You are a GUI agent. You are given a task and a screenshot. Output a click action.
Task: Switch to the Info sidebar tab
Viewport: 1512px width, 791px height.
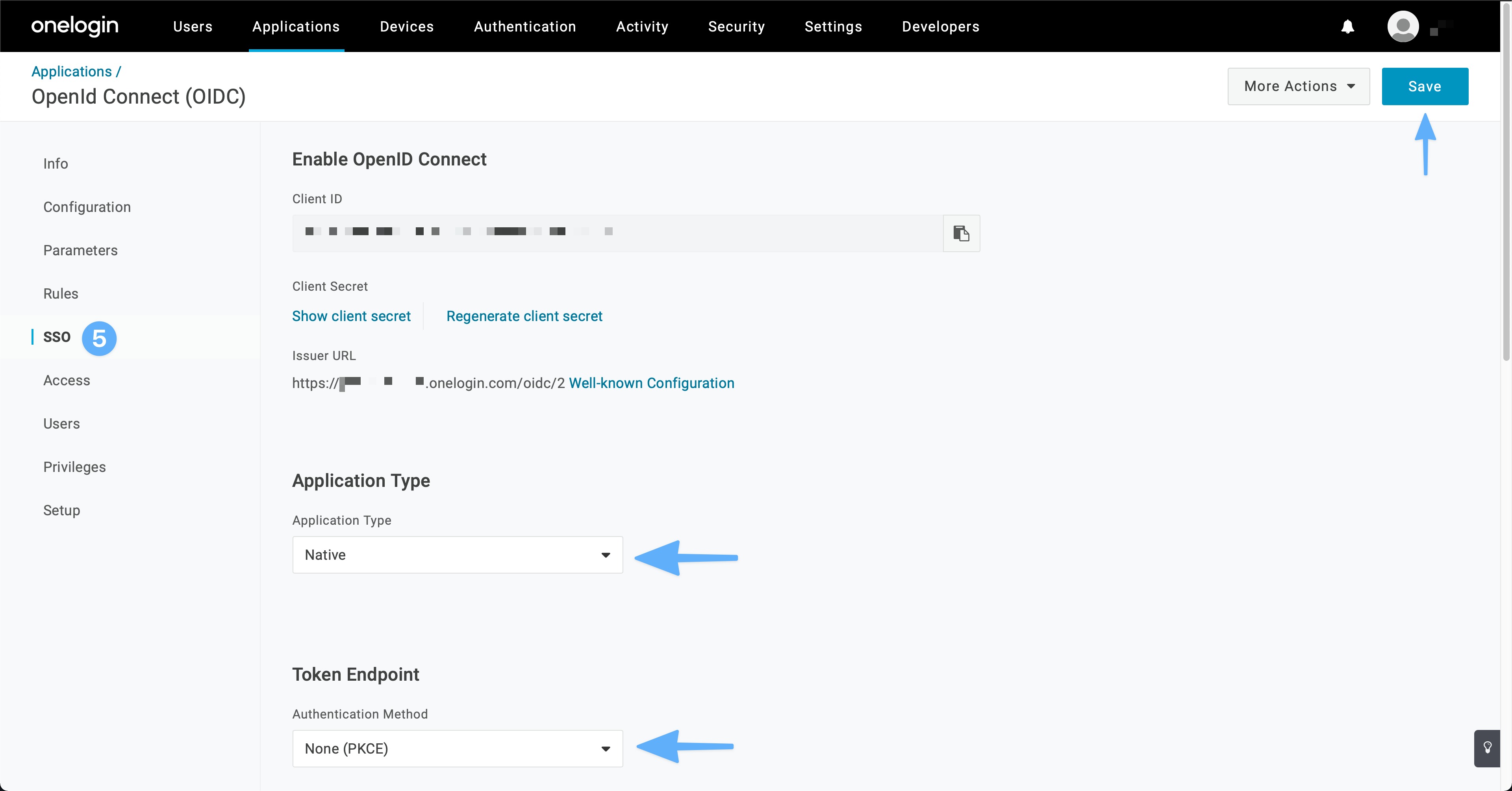point(56,163)
